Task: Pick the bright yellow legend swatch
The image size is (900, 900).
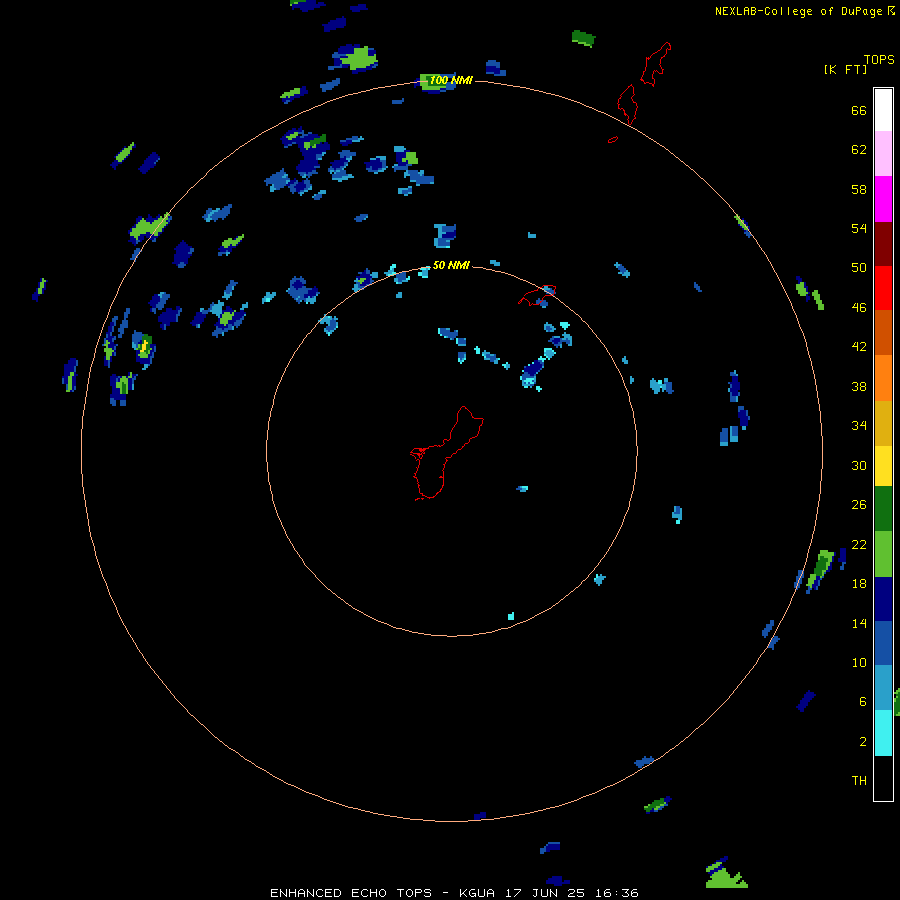Action: 883,466
